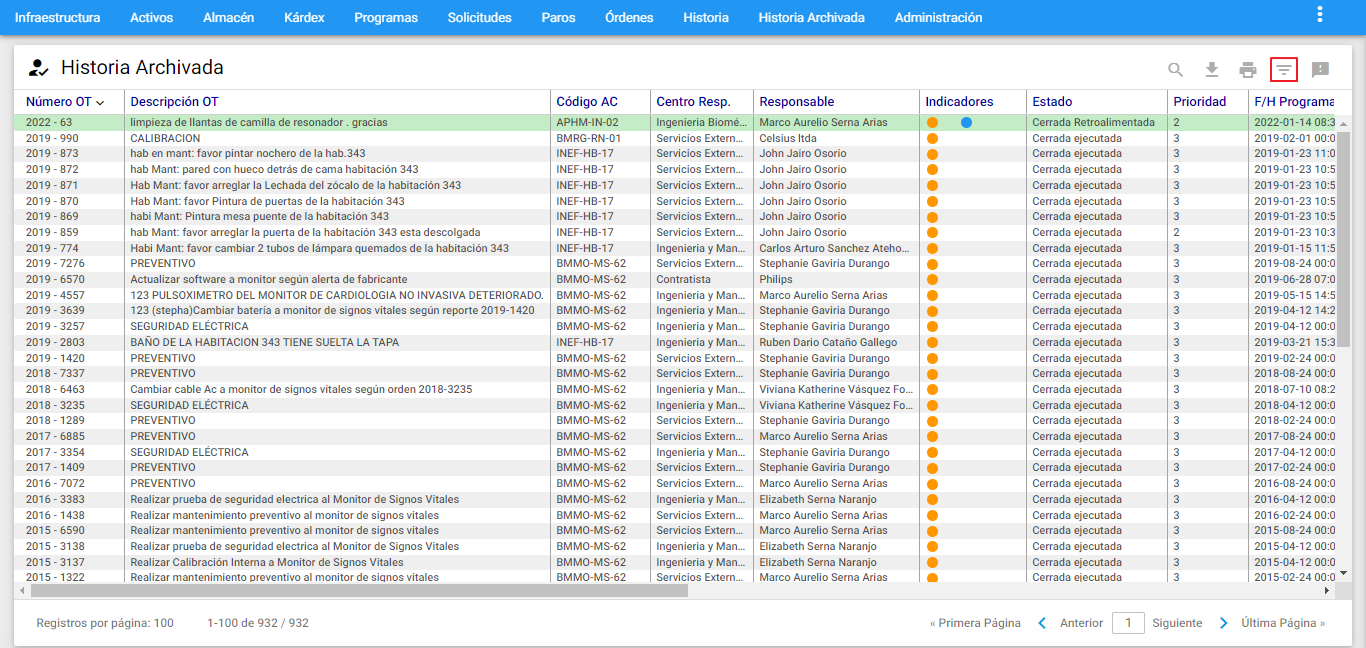Select Historia Archivada menu item
Image resolution: width=1366 pixels, height=648 pixels.
pos(811,18)
